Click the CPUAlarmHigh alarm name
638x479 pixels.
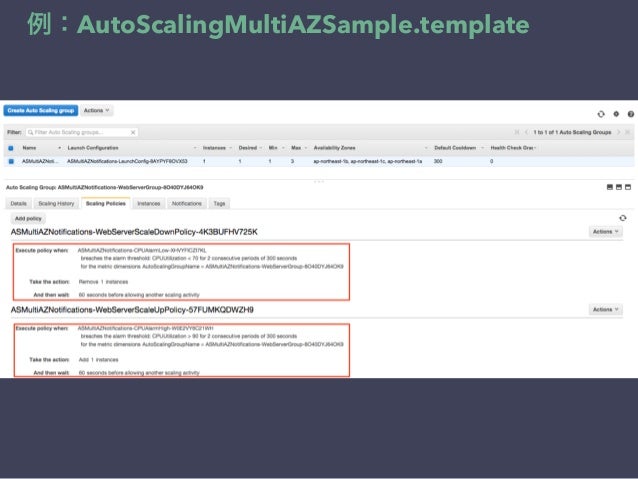pyautogui.click(x=145, y=328)
